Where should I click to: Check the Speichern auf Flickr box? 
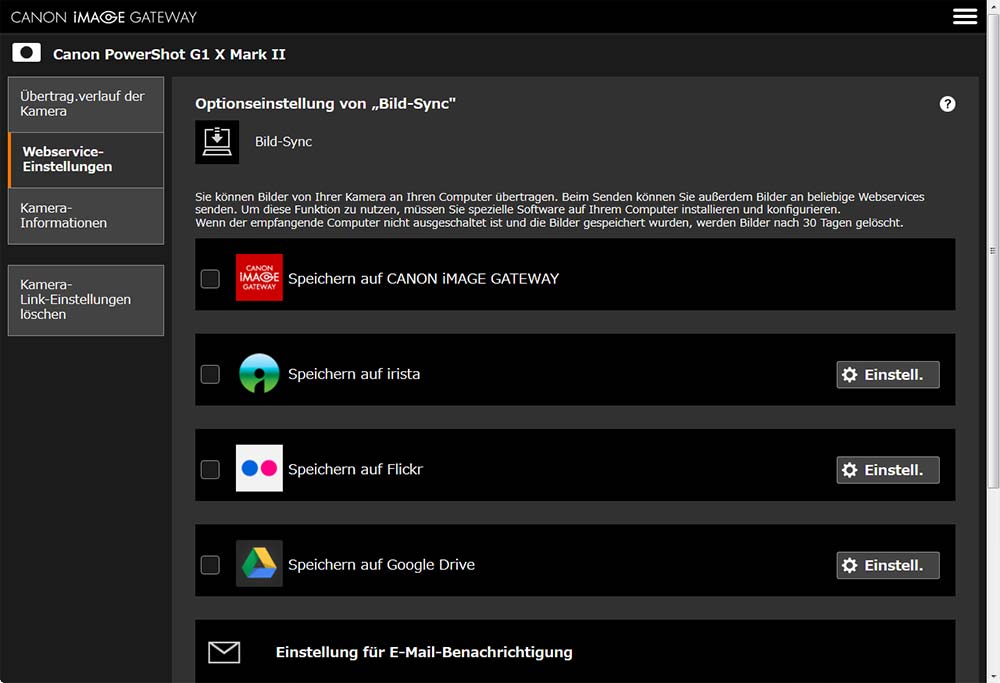210,469
